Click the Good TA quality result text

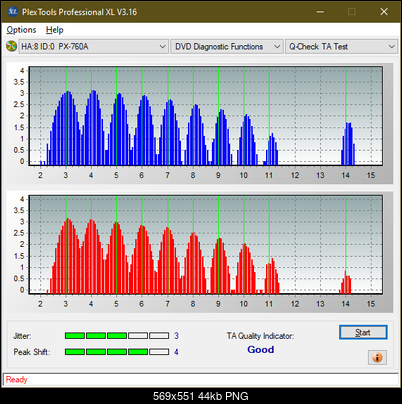(x=261, y=349)
